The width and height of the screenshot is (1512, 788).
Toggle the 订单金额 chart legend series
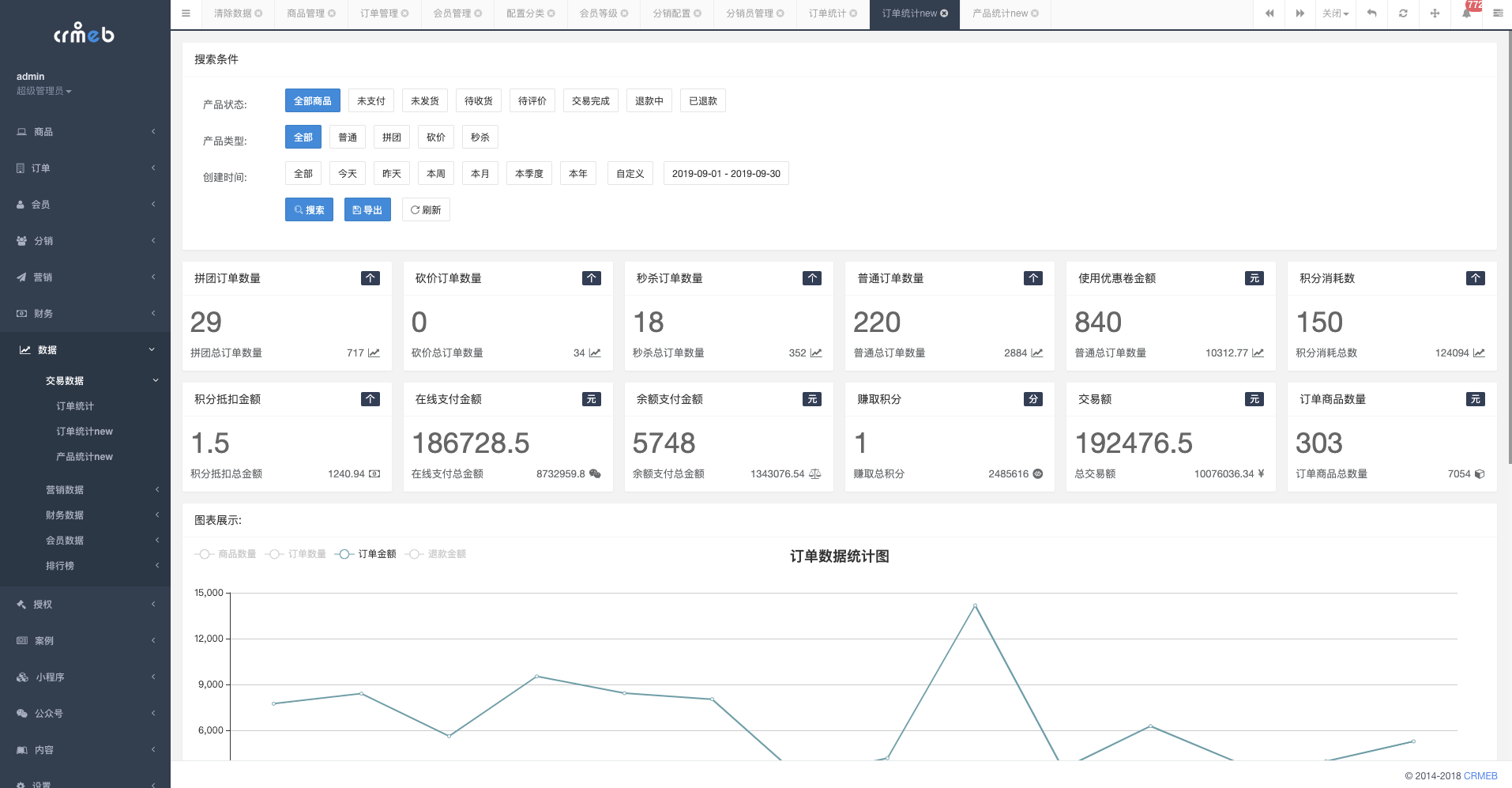pyautogui.click(x=366, y=554)
